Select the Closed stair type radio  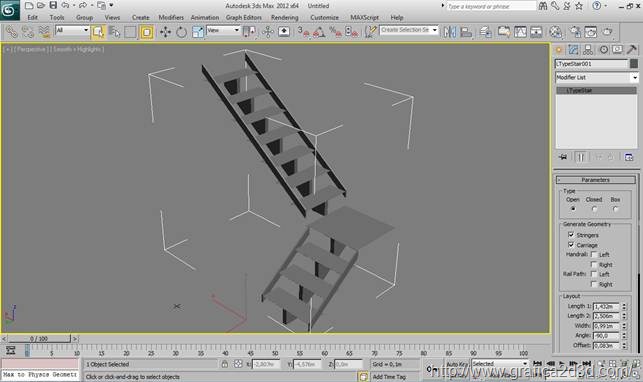(x=594, y=209)
